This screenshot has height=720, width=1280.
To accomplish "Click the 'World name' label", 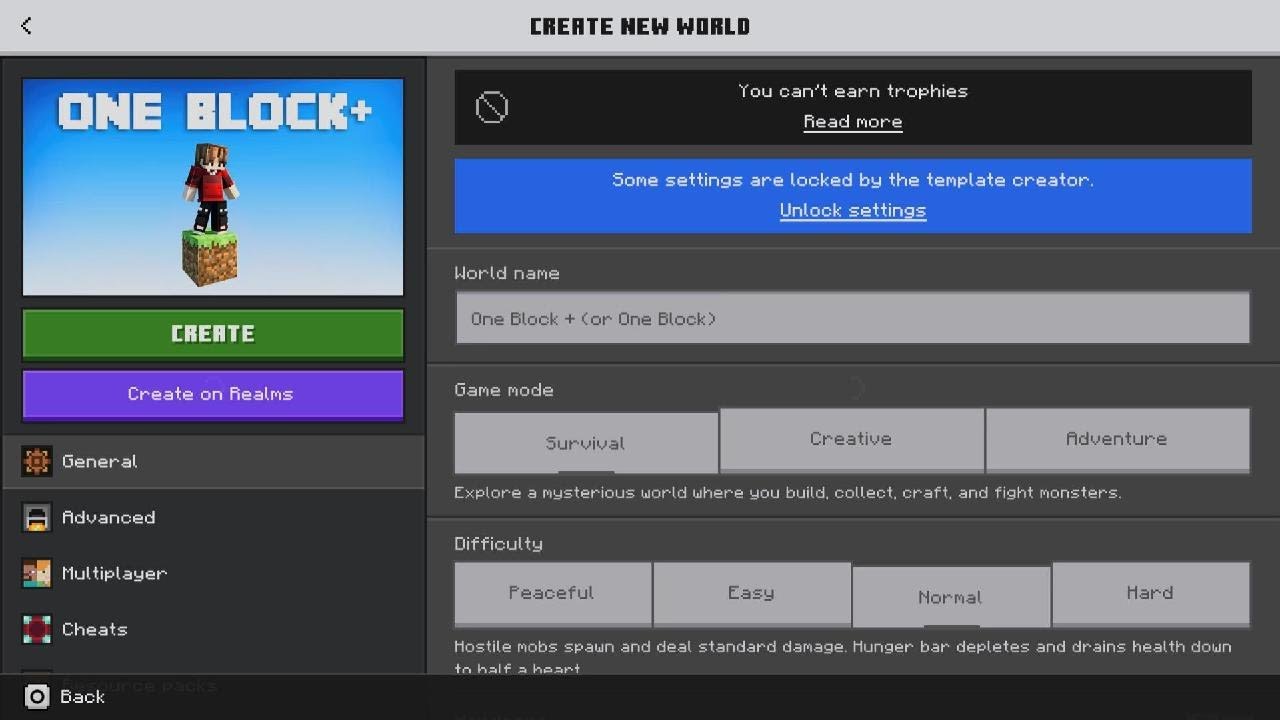I will click(507, 273).
